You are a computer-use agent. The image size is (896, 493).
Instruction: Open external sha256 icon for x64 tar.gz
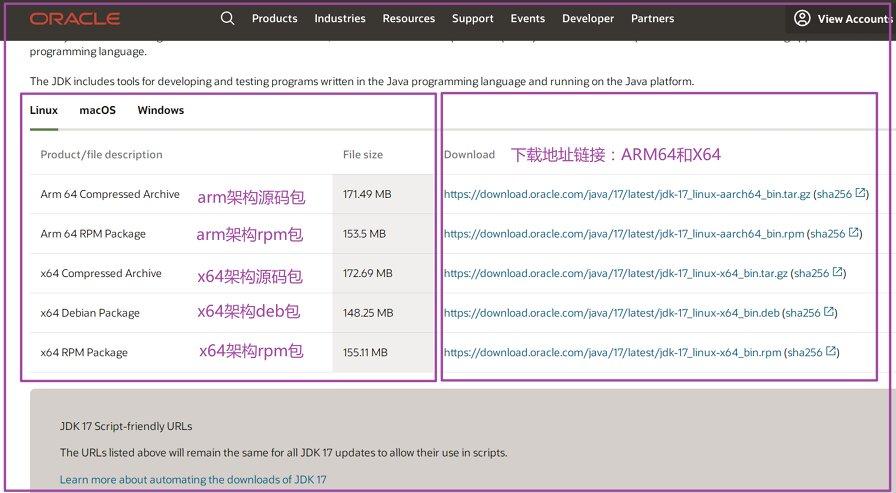838,272
